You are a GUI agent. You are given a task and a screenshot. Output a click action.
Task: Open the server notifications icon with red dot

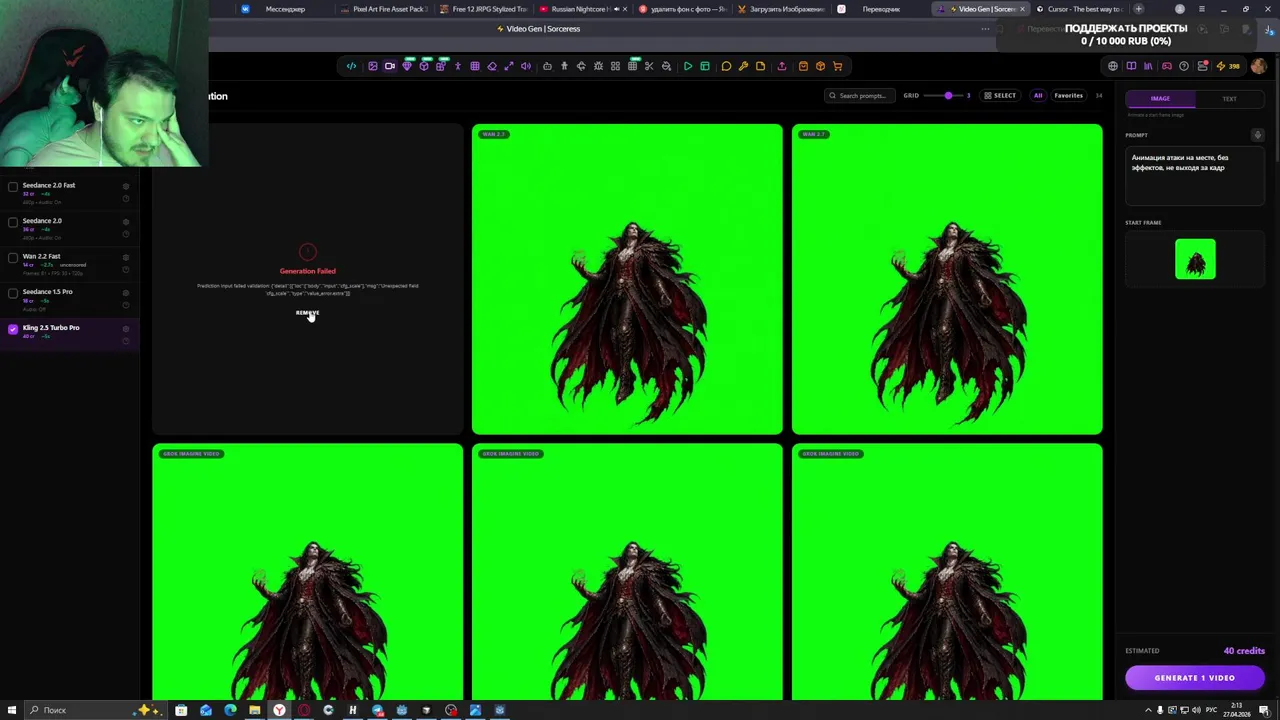point(1203,66)
